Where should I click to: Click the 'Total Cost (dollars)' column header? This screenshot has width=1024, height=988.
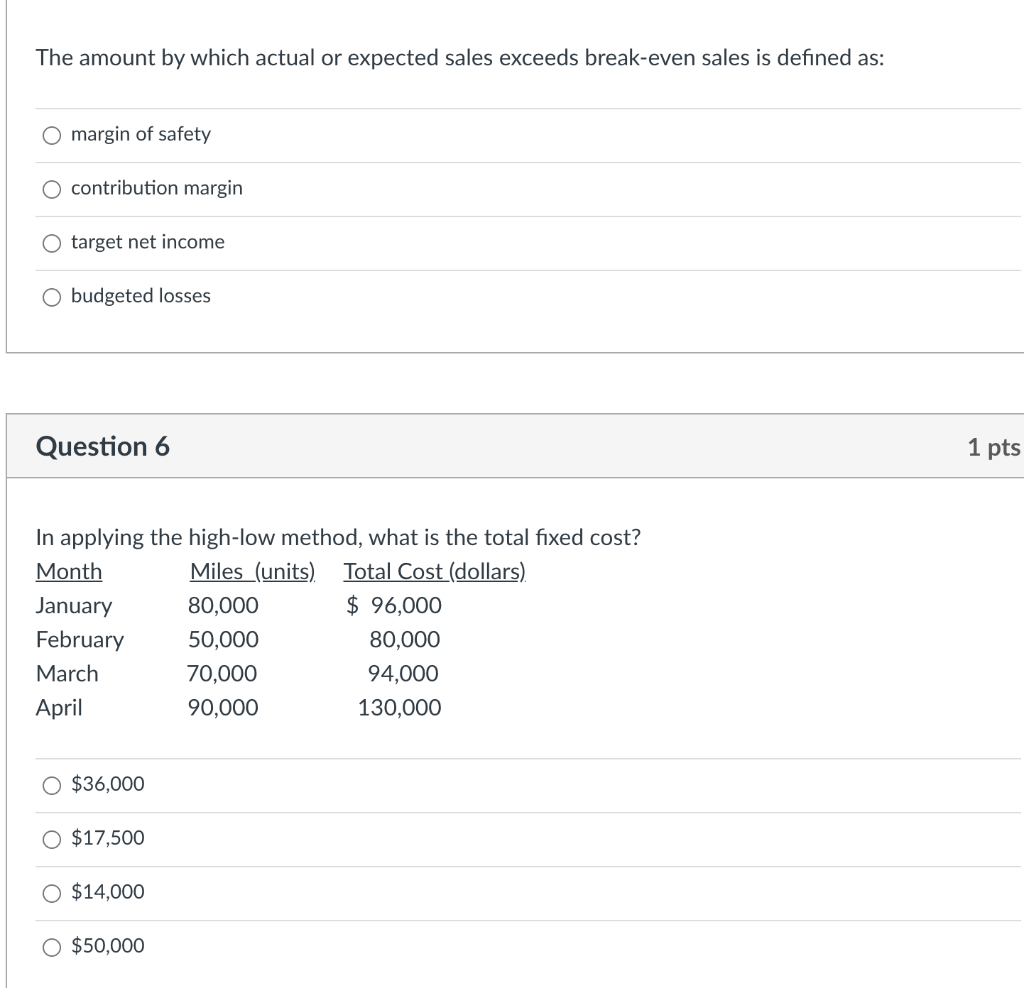[434, 571]
